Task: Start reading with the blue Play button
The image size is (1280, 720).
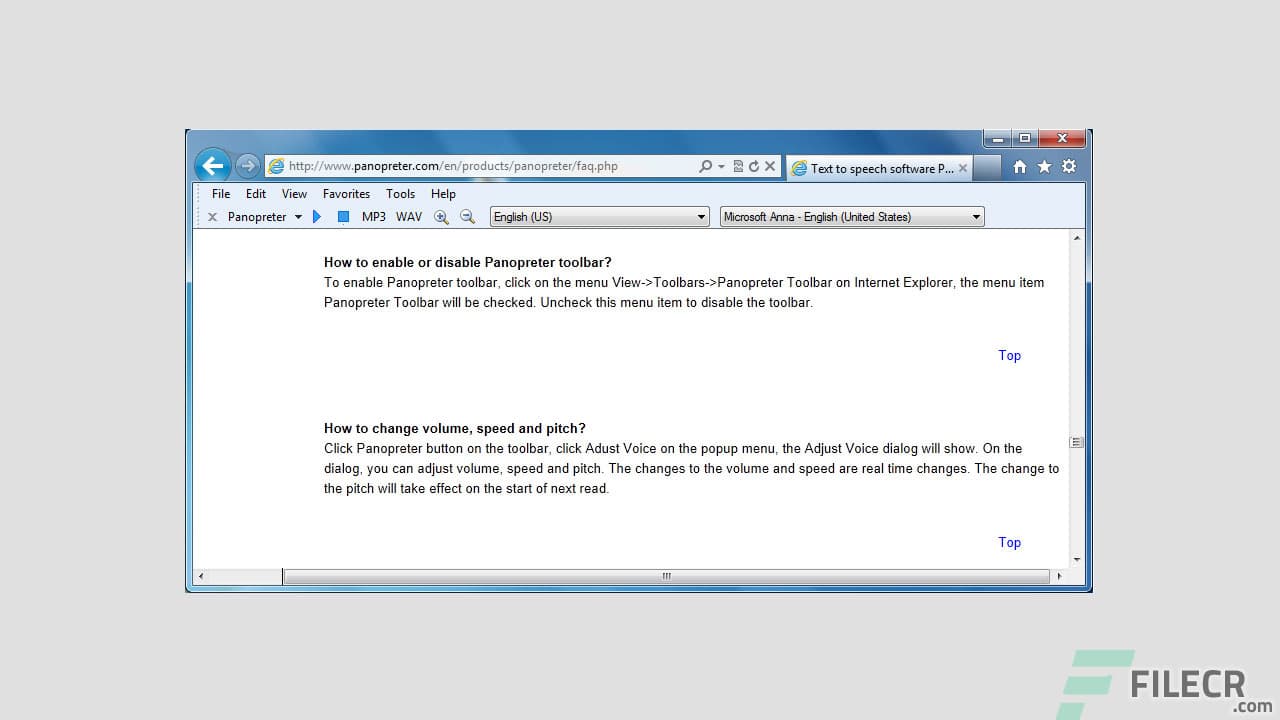Action: [317, 217]
